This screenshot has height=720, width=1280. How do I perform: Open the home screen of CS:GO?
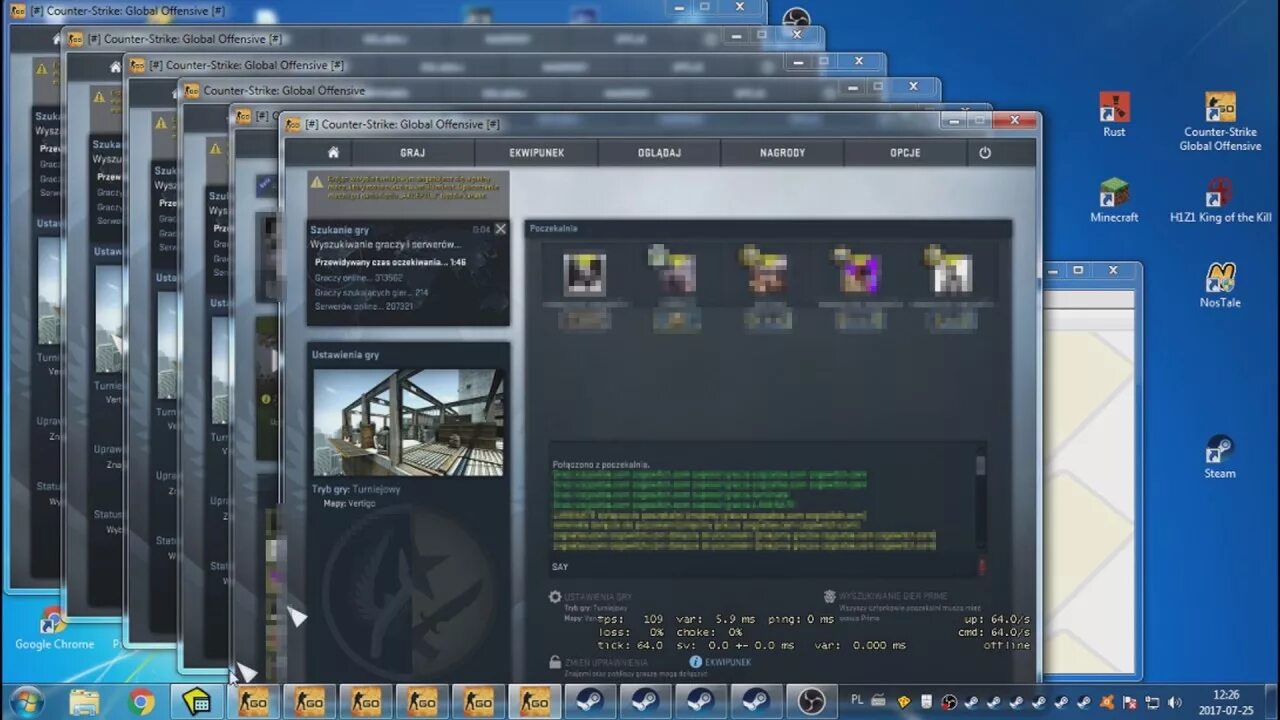pyautogui.click(x=333, y=153)
